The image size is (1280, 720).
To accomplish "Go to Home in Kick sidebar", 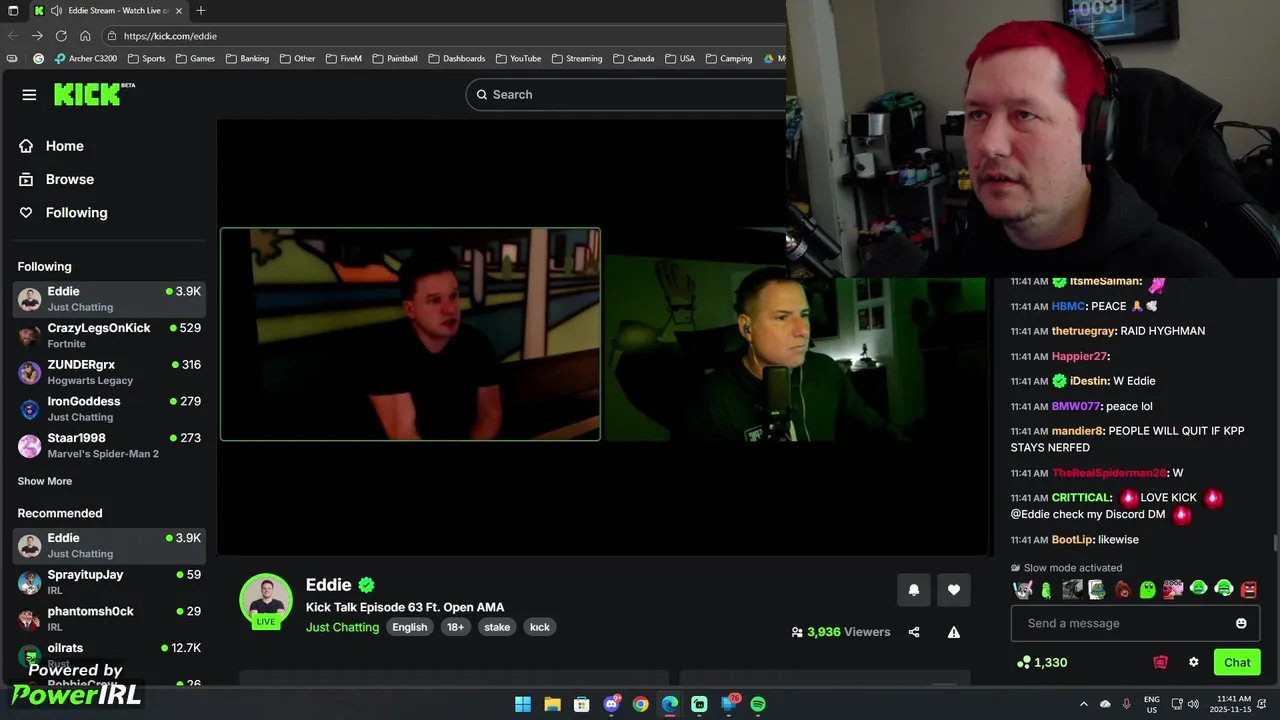I will pyautogui.click(x=51, y=146).
